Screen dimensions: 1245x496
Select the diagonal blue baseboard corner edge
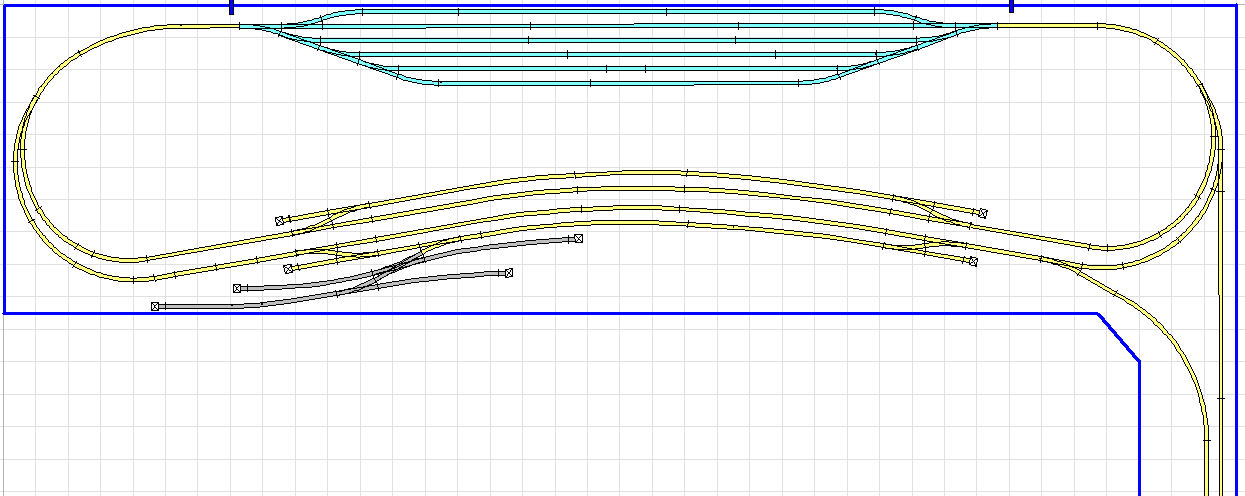tap(1119, 337)
